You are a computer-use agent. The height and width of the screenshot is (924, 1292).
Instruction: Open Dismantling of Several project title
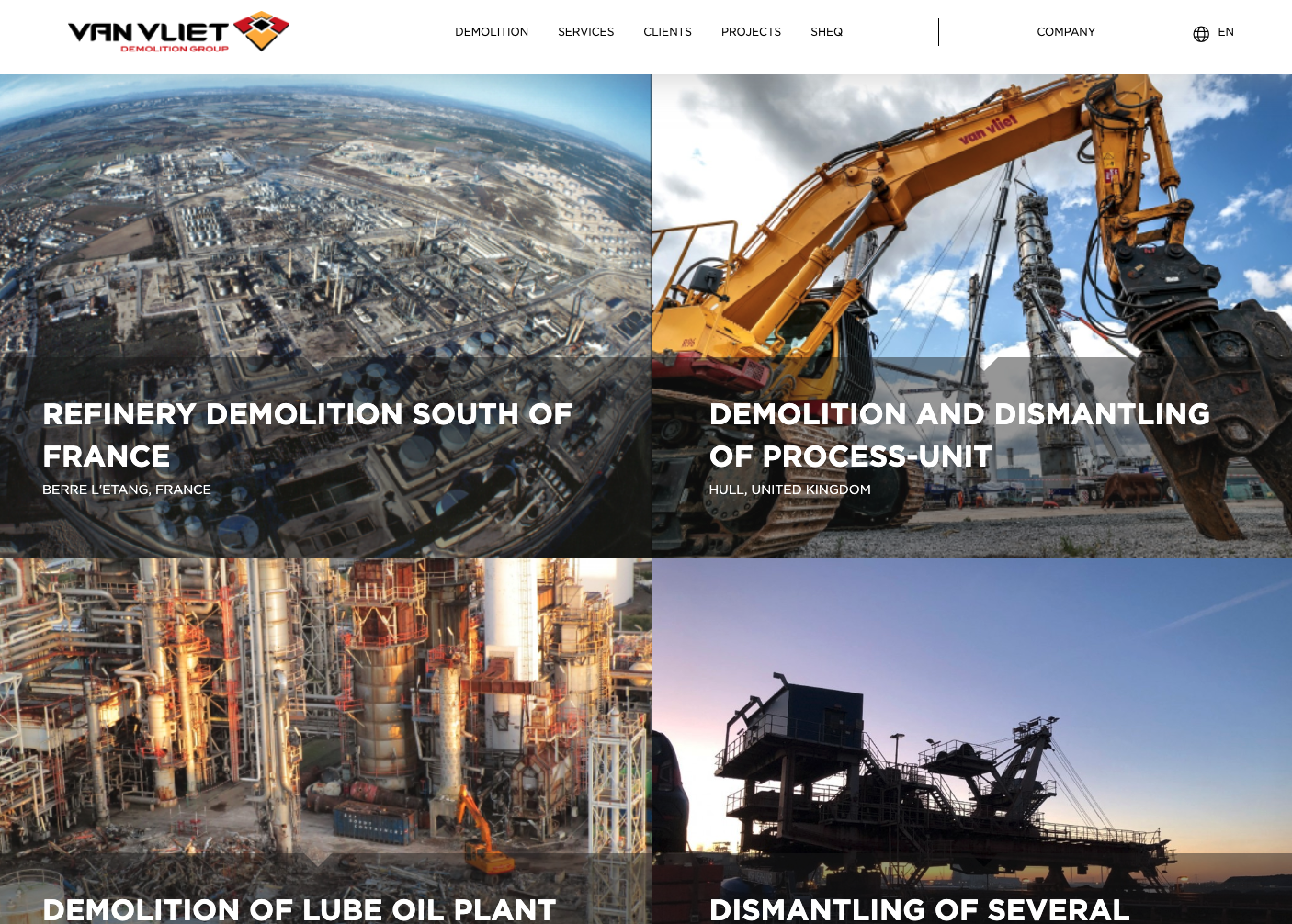[919, 909]
